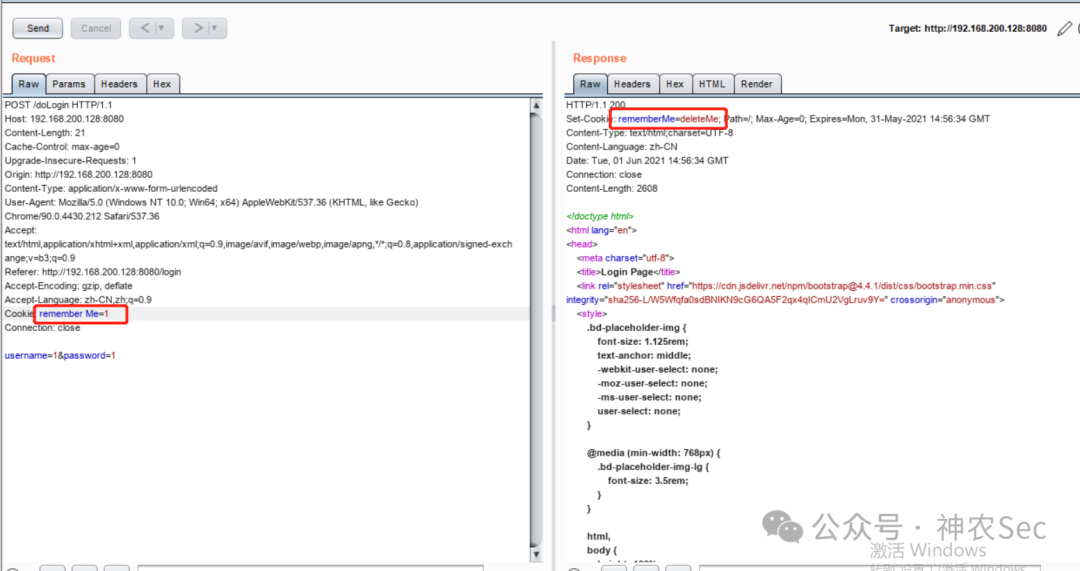This screenshot has width=1080, height=571.
Task: Click the 'Content-Language: zh-CN' line
Action: click(621, 147)
